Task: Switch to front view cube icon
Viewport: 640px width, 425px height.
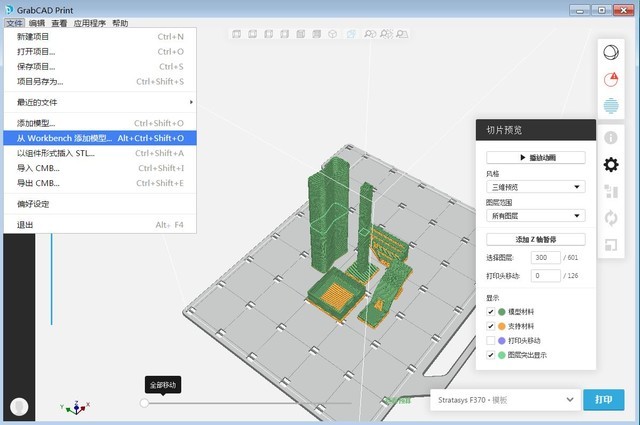Action: (x=236, y=34)
